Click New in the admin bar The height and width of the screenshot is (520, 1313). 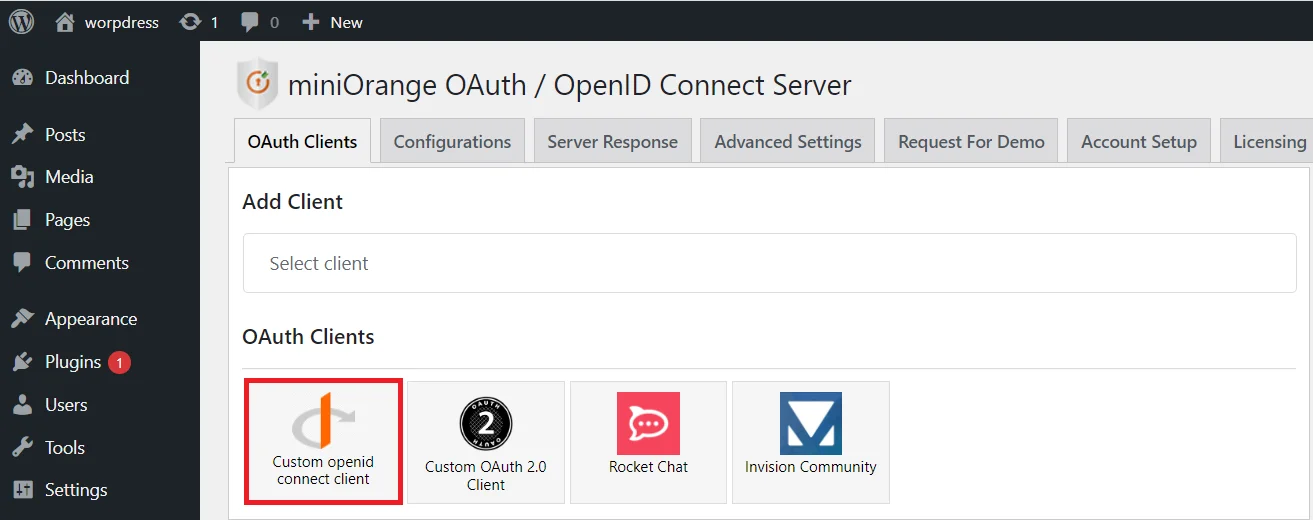pyautogui.click(x=346, y=22)
